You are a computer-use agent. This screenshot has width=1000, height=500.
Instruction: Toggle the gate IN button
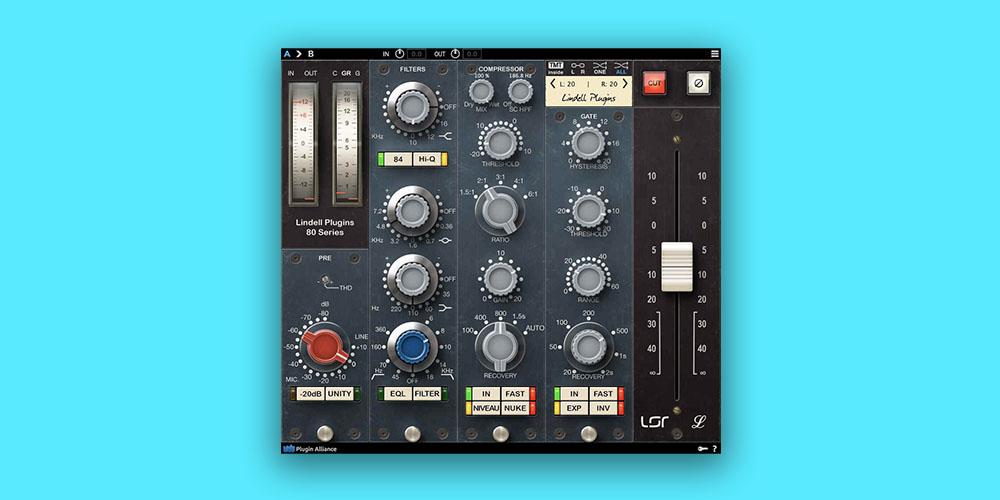[574, 393]
